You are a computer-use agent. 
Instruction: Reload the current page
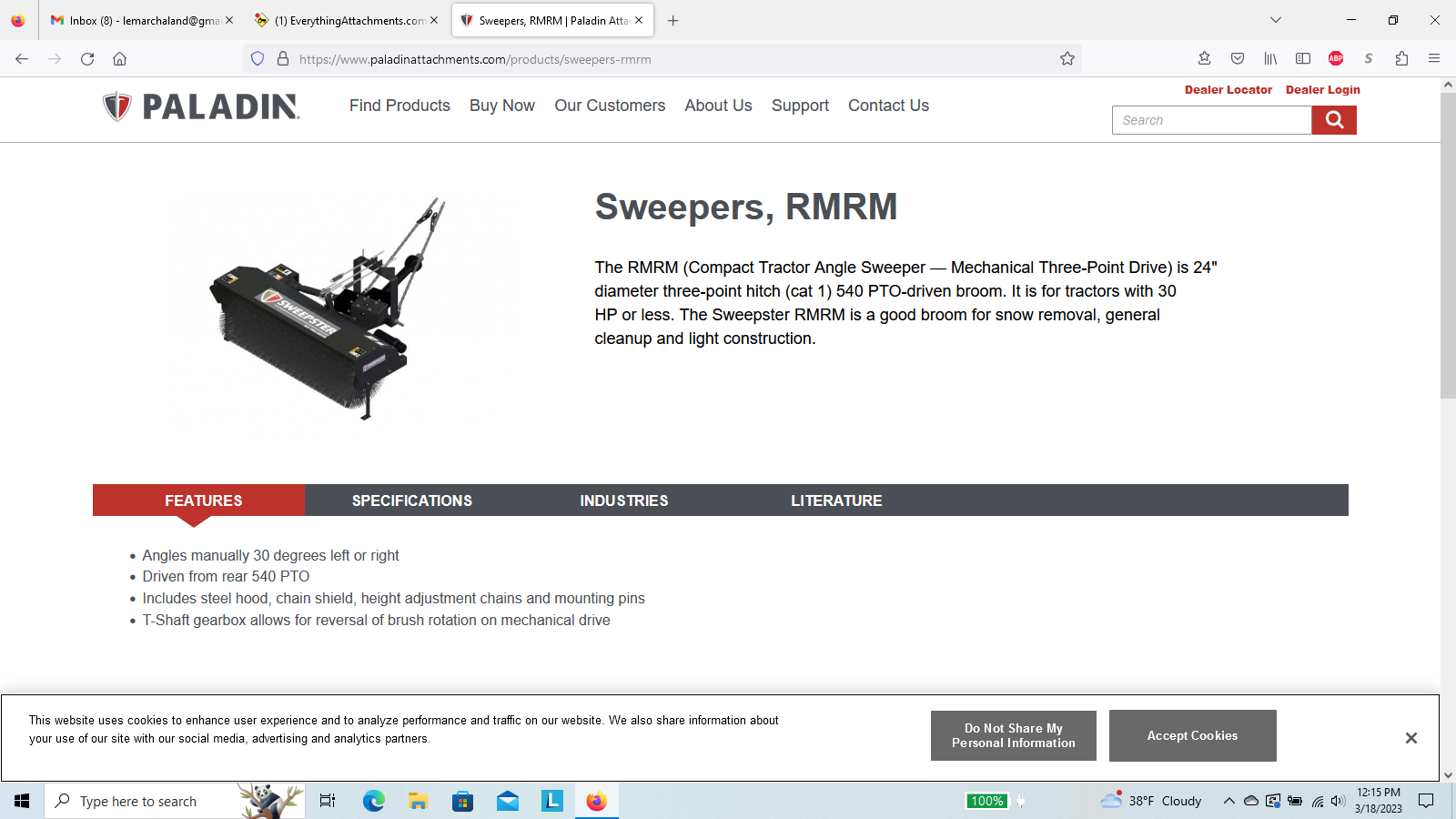coord(87,59)
